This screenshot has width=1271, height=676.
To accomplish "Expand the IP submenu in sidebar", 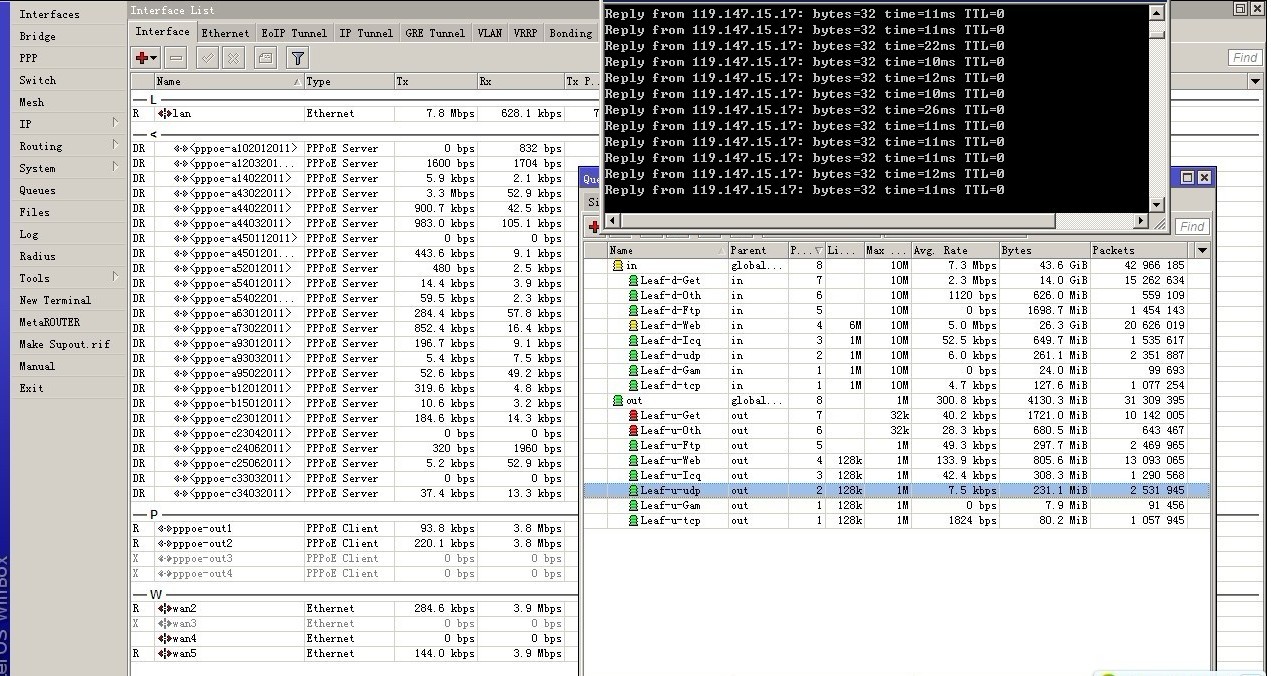I will pos(116,124).
